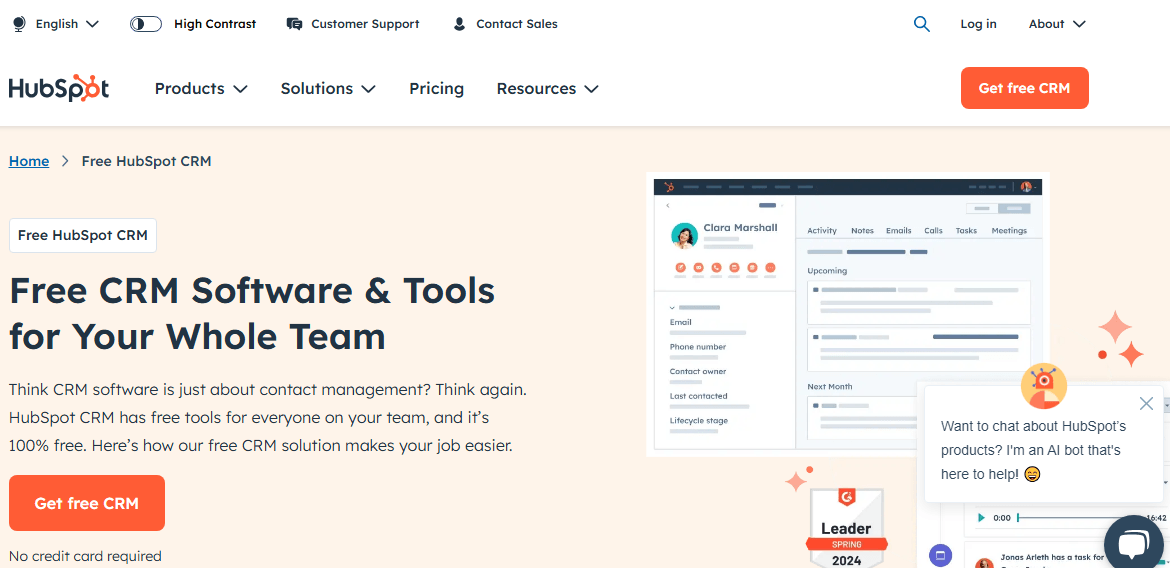
Task: Select the Tasks tab in CRM preview
Action: point(966,231)
